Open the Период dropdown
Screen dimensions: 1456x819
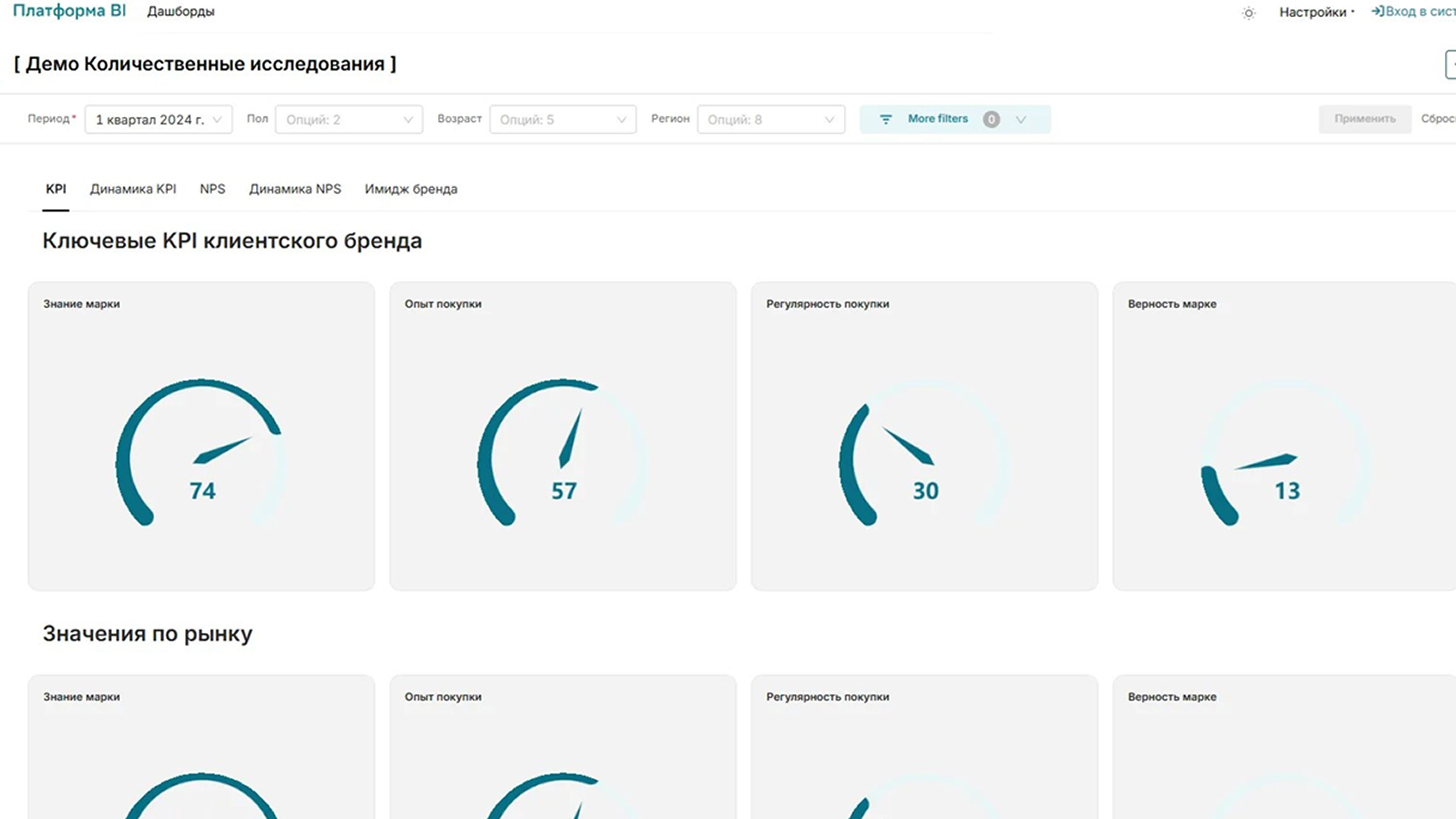pos(158,119)
